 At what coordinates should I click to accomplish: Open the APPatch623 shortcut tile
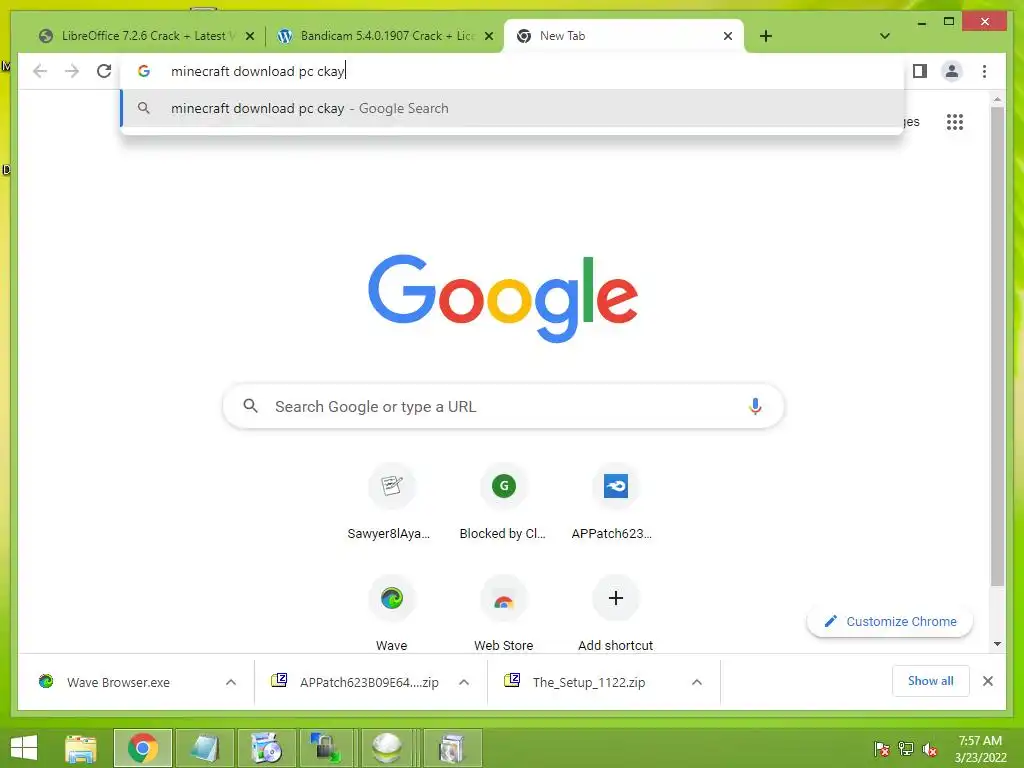[615, 502]
